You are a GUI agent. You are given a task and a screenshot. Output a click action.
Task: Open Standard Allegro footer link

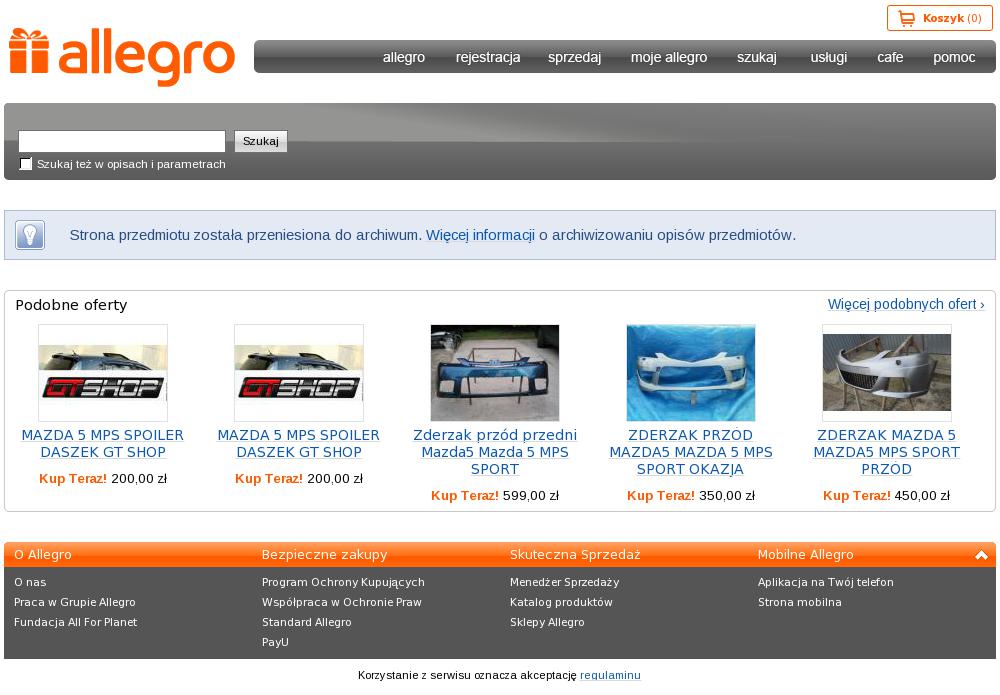click(x=307, y=622)
